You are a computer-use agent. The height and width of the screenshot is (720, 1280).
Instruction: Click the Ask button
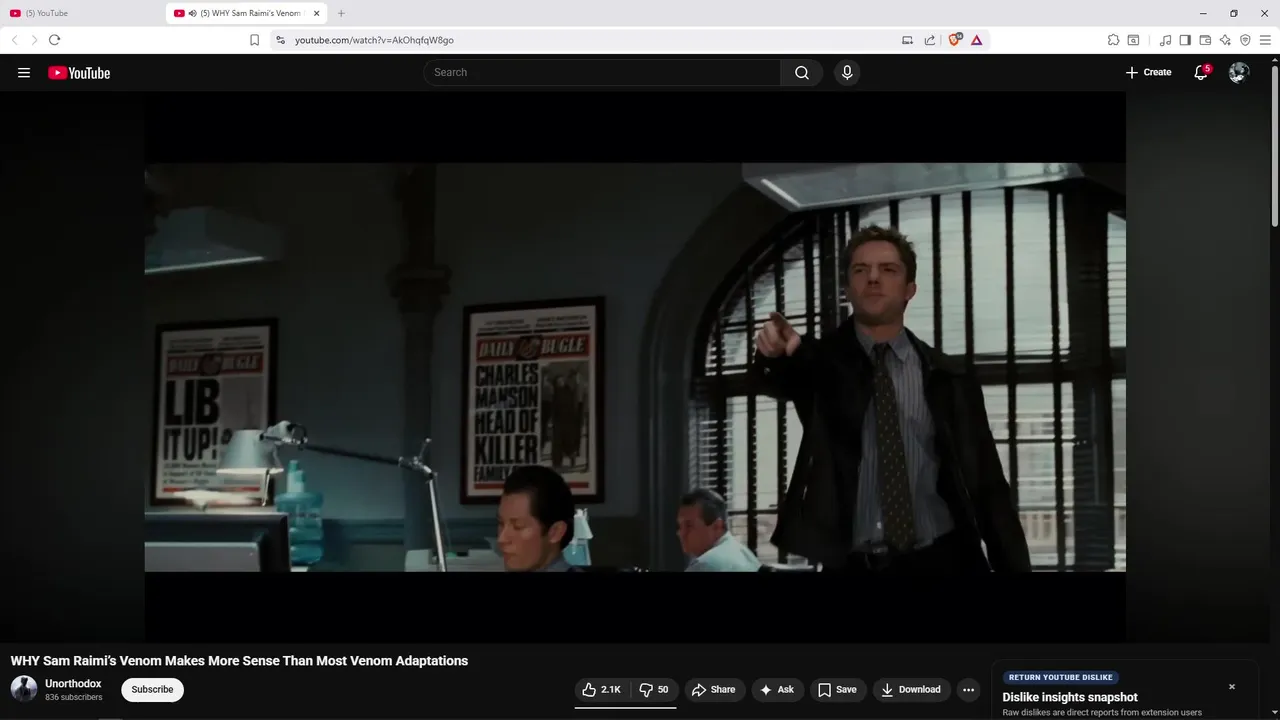coord(777,689)
